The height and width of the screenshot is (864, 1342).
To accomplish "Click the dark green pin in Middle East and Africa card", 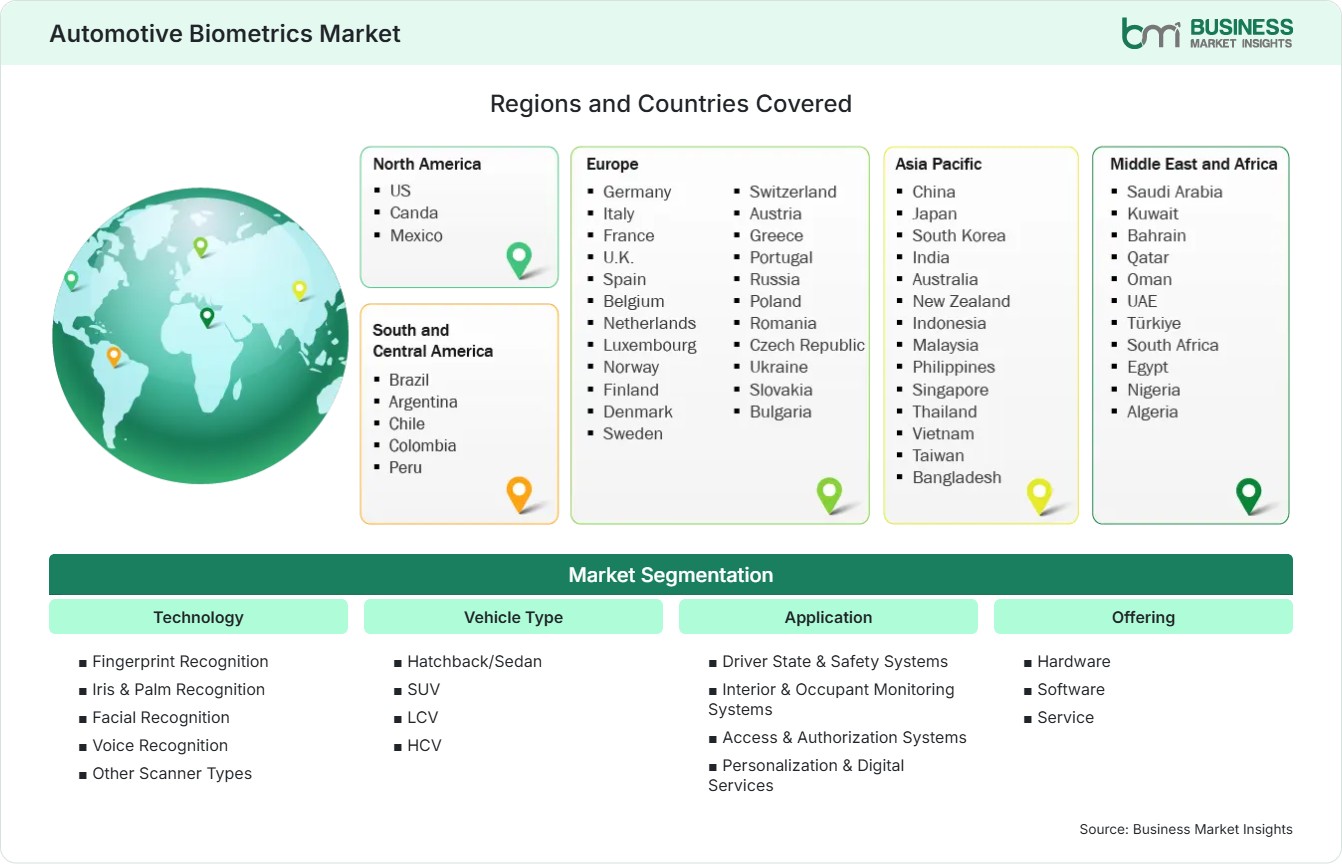I will [x=1249, y=496].
